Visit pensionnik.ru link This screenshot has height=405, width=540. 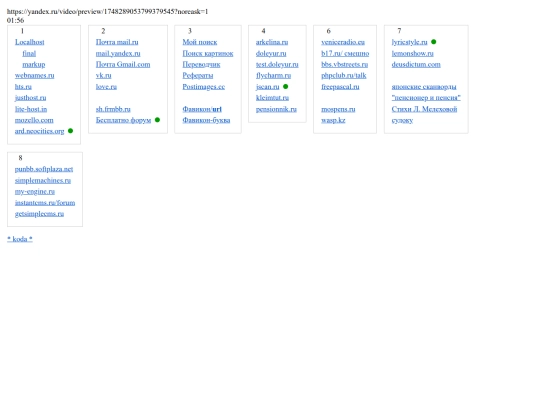point(276,109)
